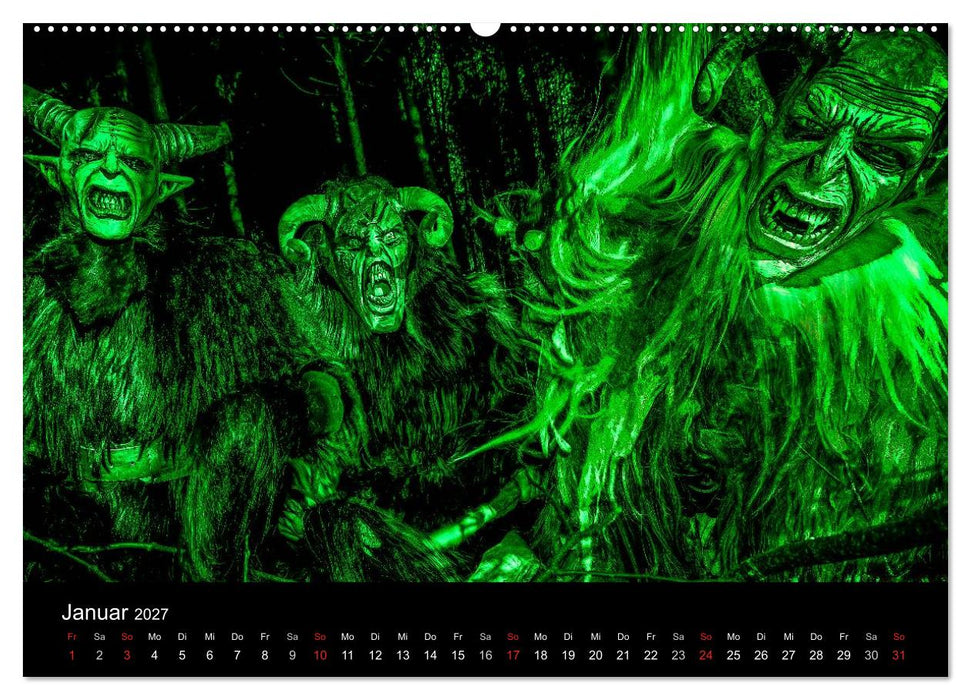This screenshot has height=700, width=971.
Task: Select date 23 on the calendar
Action: pos(679,655)
